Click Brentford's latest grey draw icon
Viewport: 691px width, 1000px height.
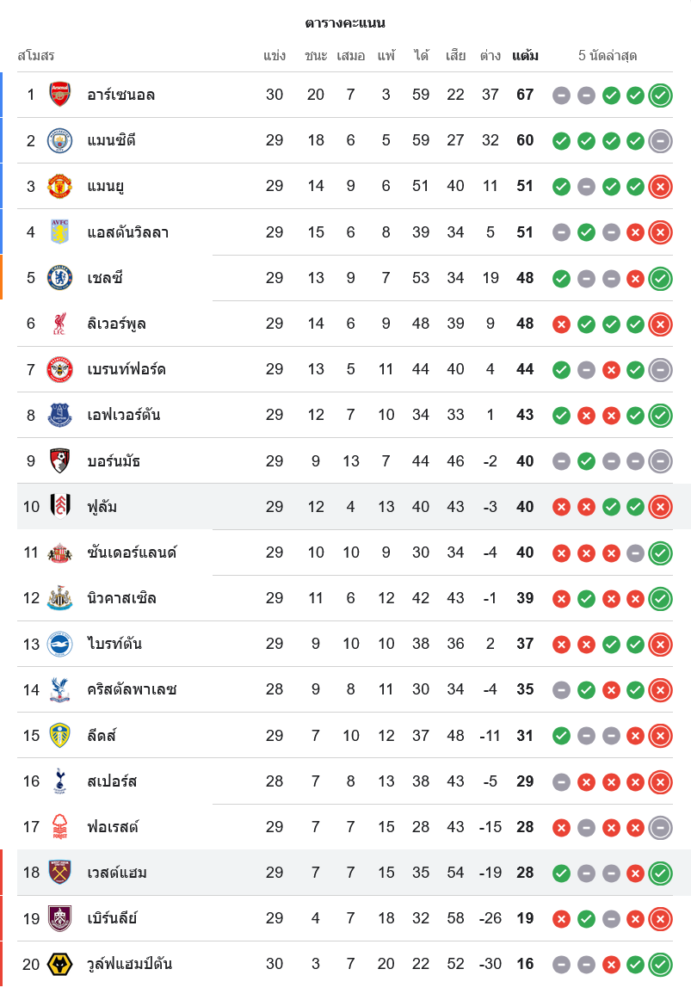pyautogui.click(x=660, y=370)
